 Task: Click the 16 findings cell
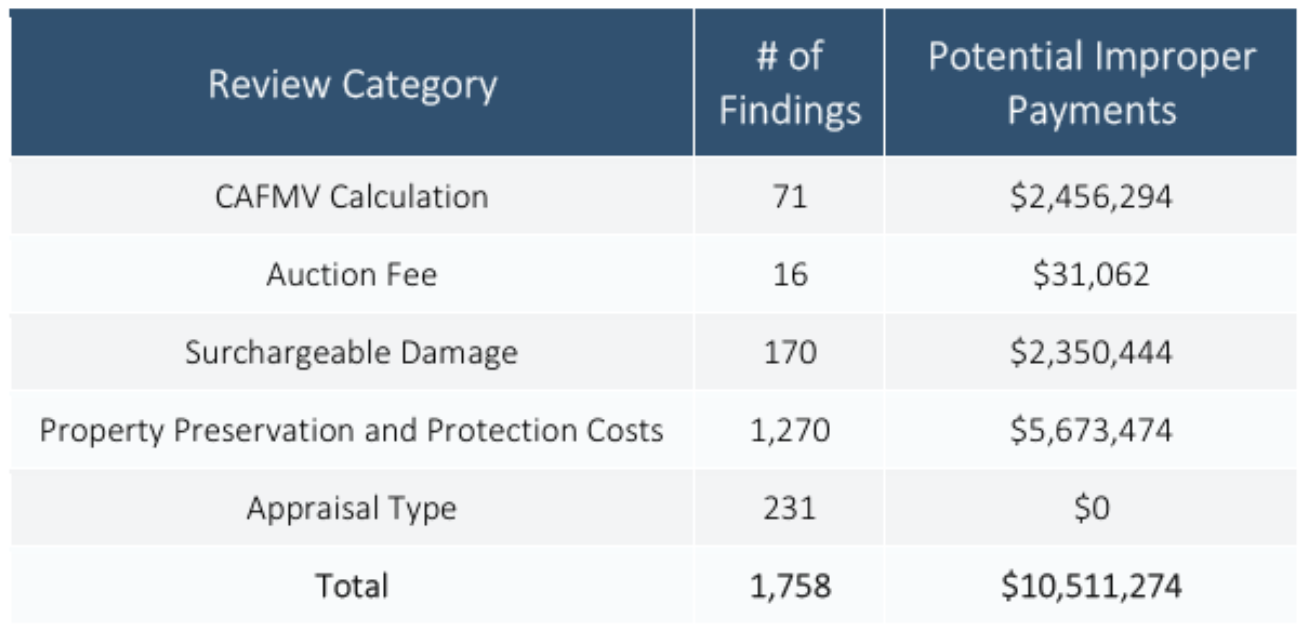coord(790,274)
